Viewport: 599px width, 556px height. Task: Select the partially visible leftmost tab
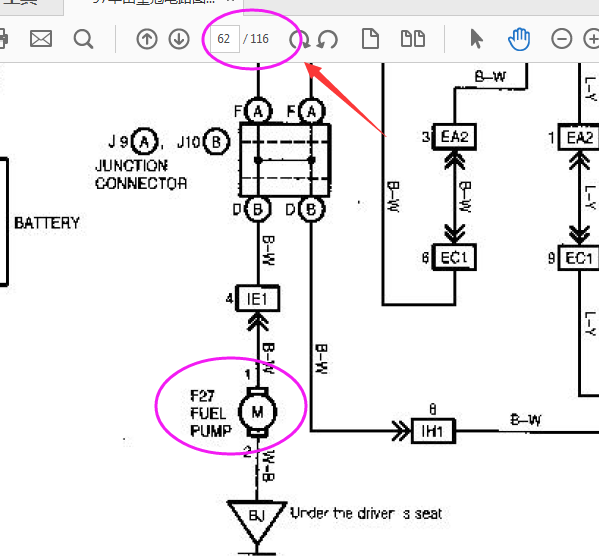(x=31, y=6)
